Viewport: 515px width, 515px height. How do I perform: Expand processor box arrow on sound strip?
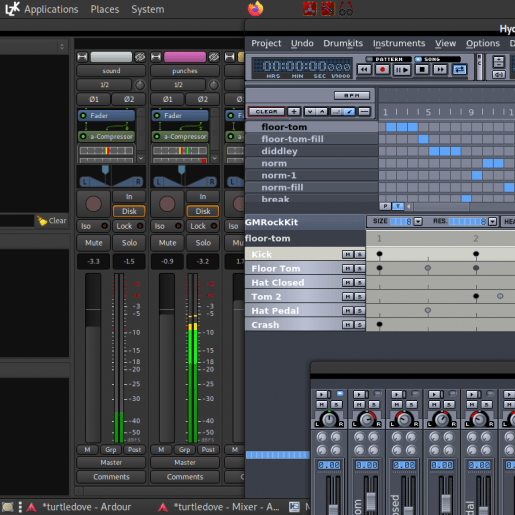(141, 158)
